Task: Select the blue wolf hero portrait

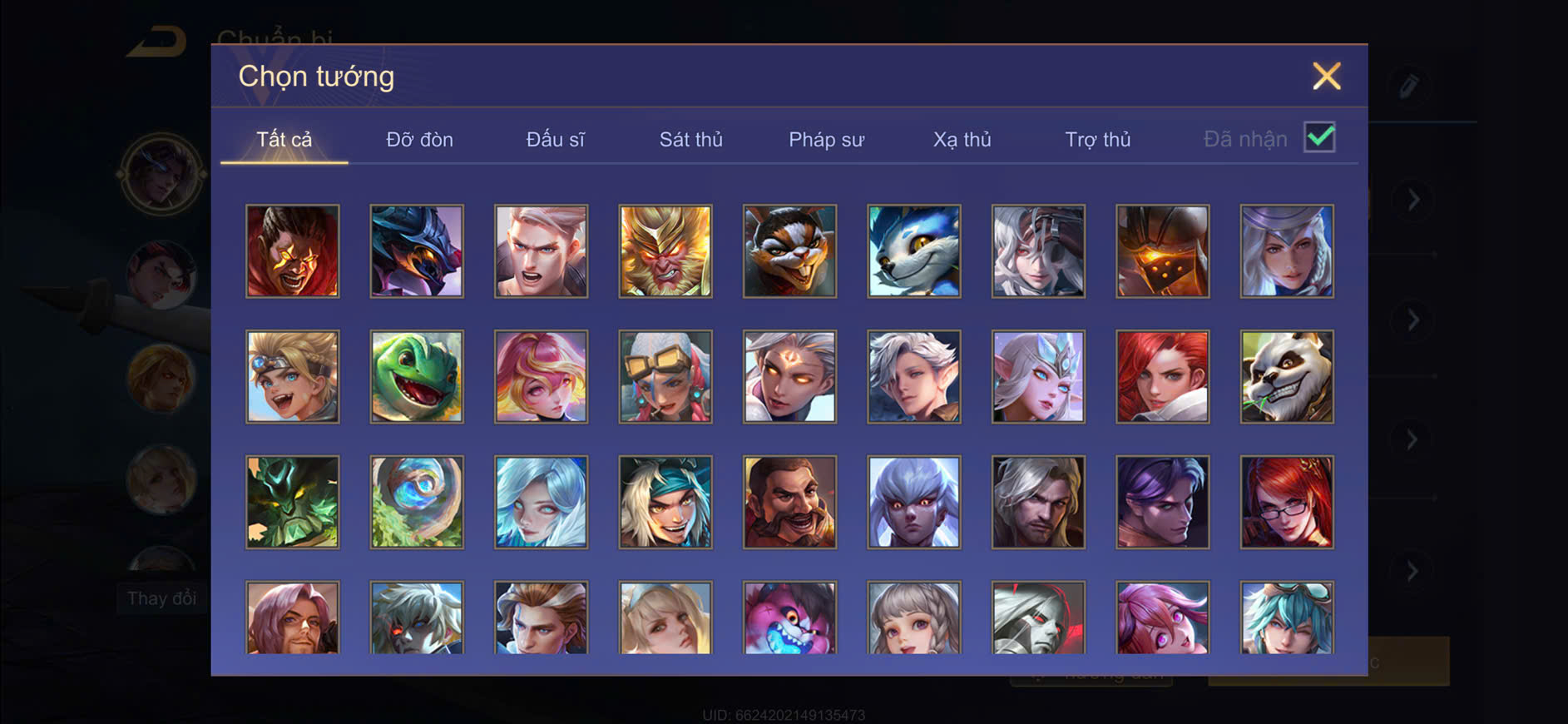Action: 914,251
